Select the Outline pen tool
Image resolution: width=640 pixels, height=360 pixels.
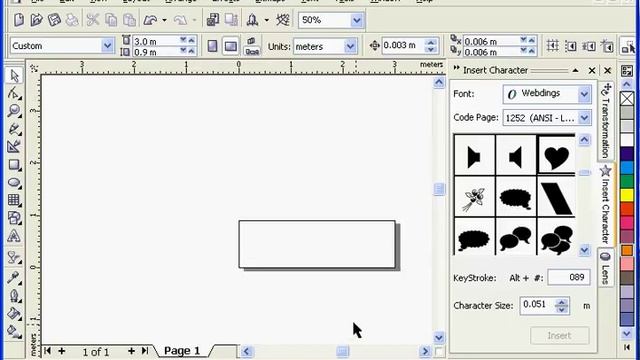pyautogui.click(x=14, y=296)
